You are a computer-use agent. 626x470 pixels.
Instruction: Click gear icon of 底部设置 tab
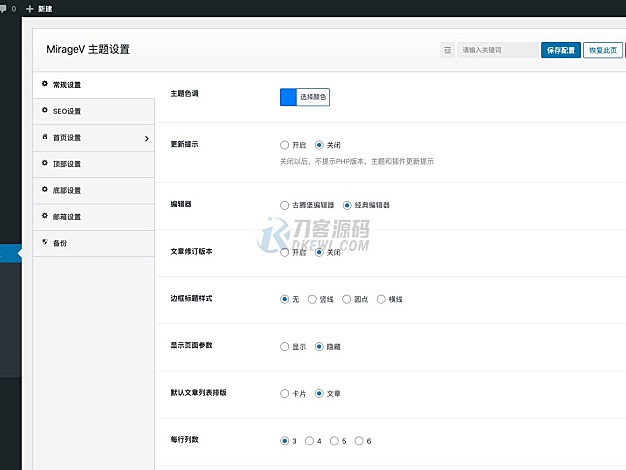pos(45,189)
